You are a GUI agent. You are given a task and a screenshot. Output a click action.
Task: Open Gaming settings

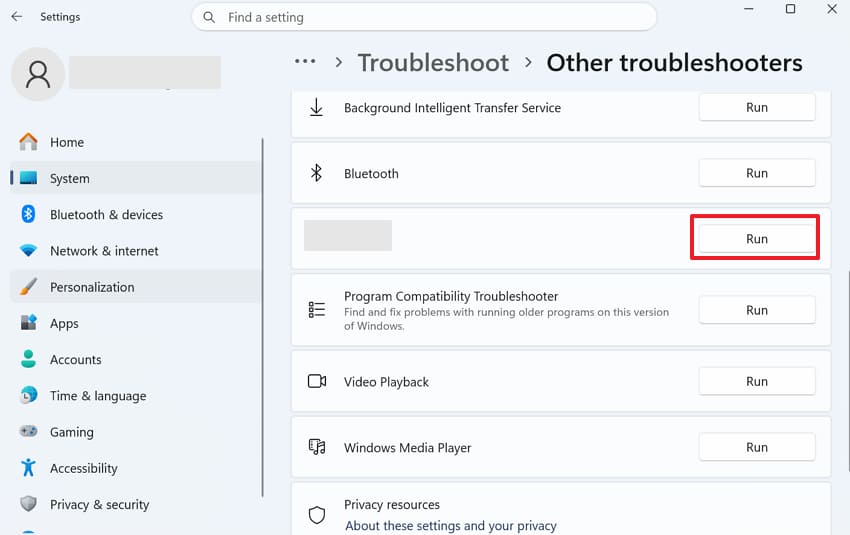pos(136,432)
